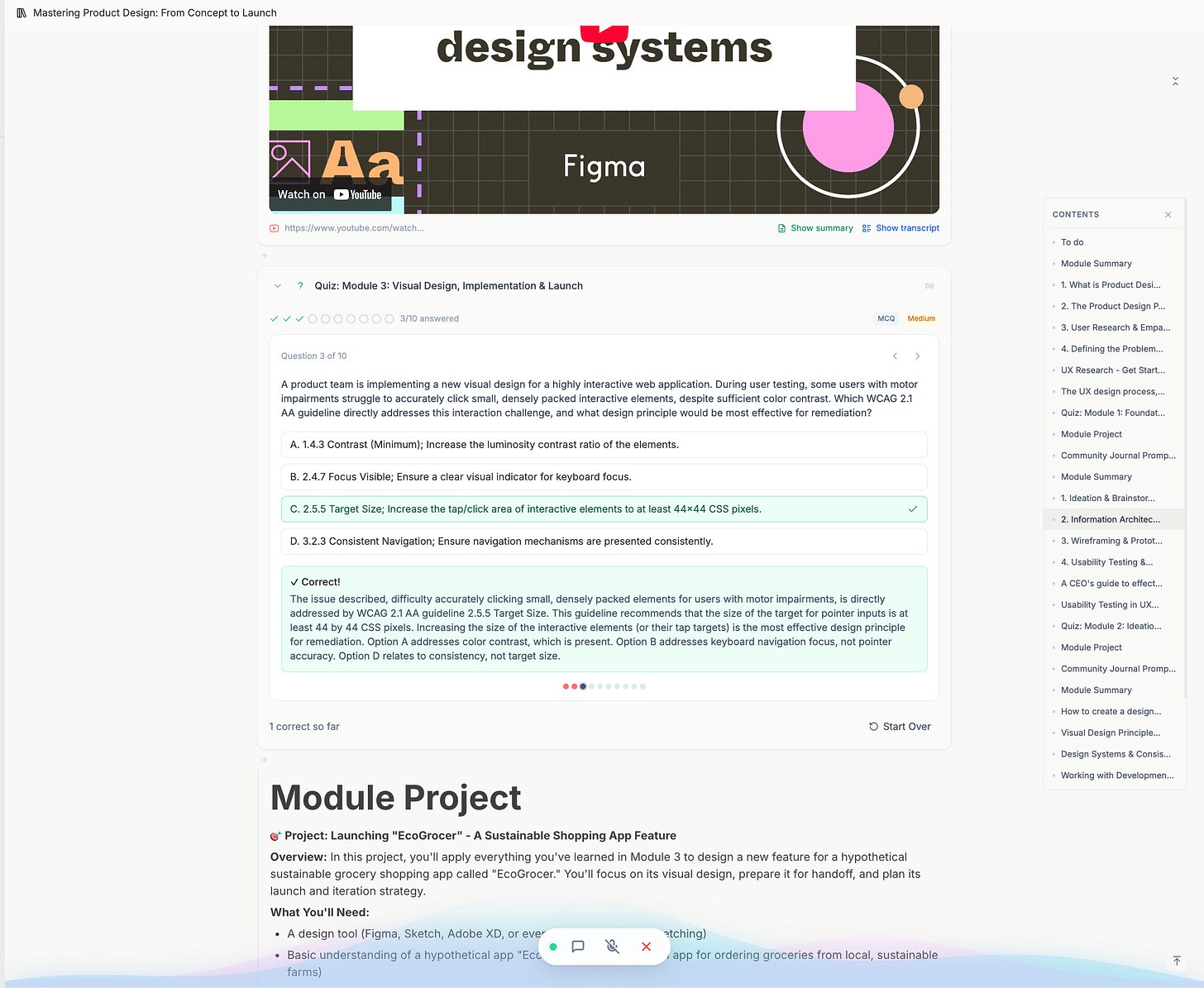The width and height of the screenshot is (1204, 988).
Task: Click Show transcript
Action: click(x=901, y=228)
